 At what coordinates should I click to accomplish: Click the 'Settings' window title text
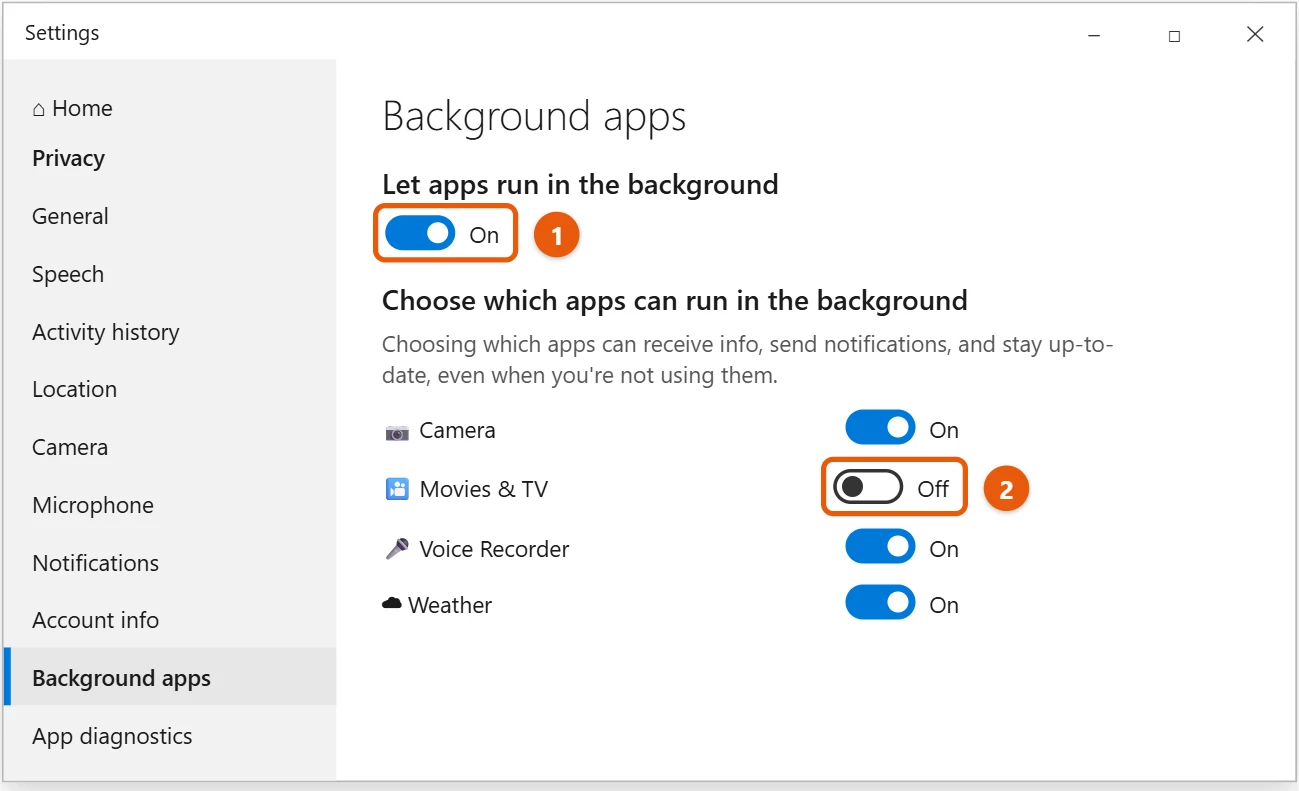[x=62, y=33]
